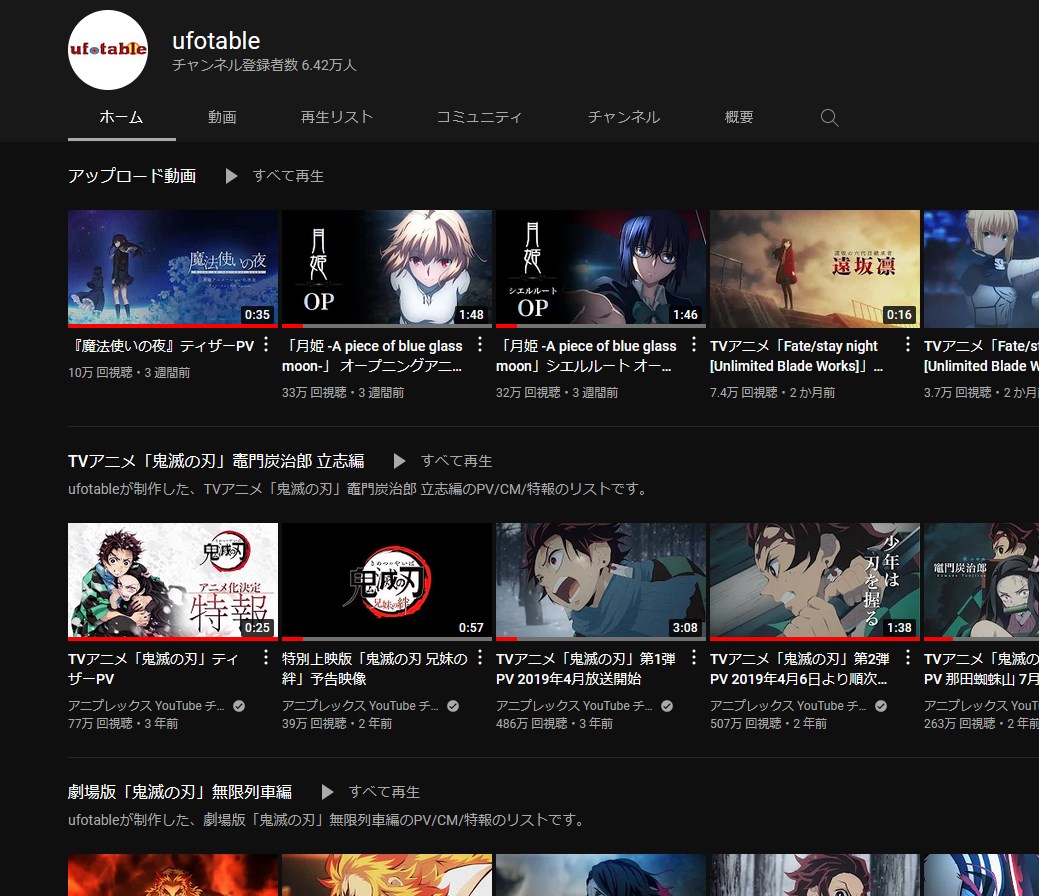Open options menu for 月姫 オープニングアニメ video

(479, 343)
